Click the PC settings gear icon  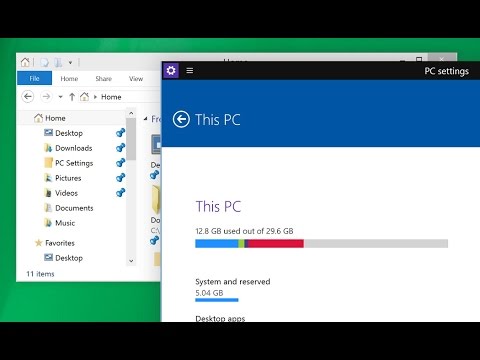(171, 70)
